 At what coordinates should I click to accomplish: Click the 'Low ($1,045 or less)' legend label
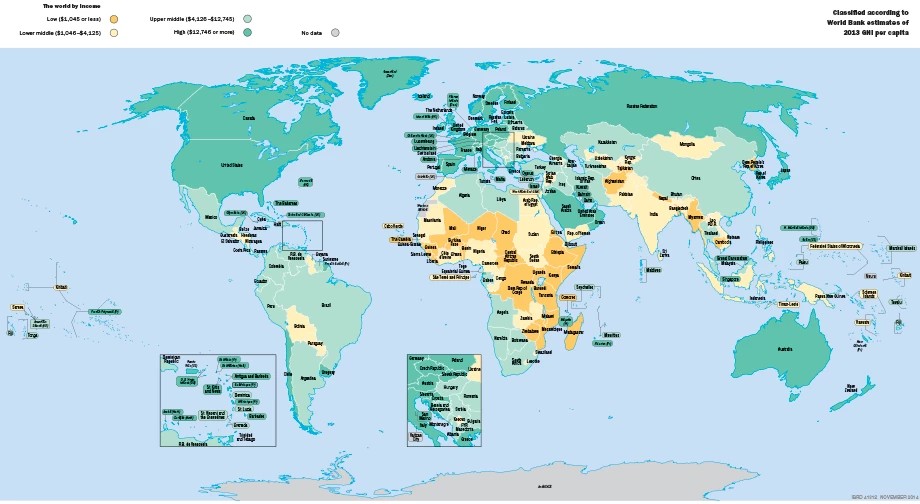(74, 19)
